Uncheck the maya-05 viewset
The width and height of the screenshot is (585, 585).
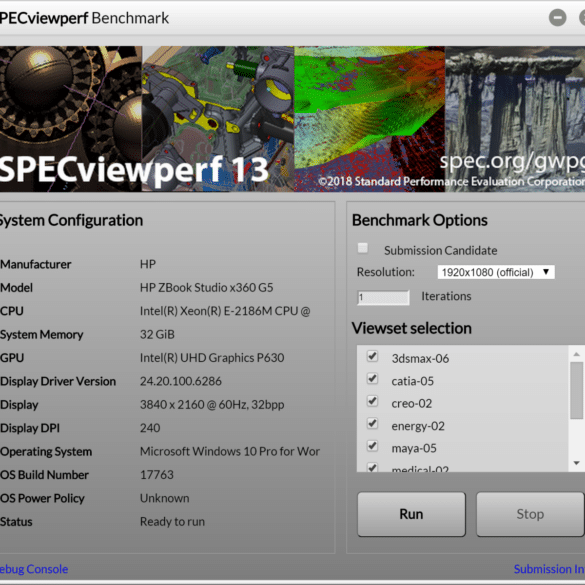point(372,446)
